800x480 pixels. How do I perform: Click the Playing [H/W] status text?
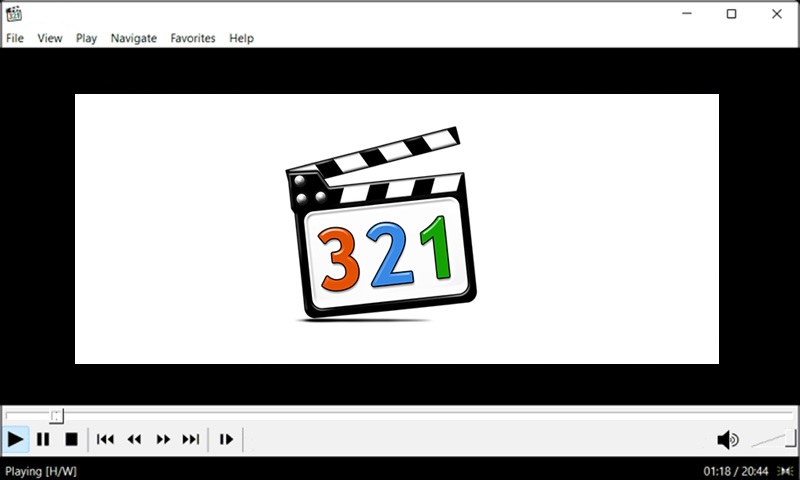pos(41,471)
